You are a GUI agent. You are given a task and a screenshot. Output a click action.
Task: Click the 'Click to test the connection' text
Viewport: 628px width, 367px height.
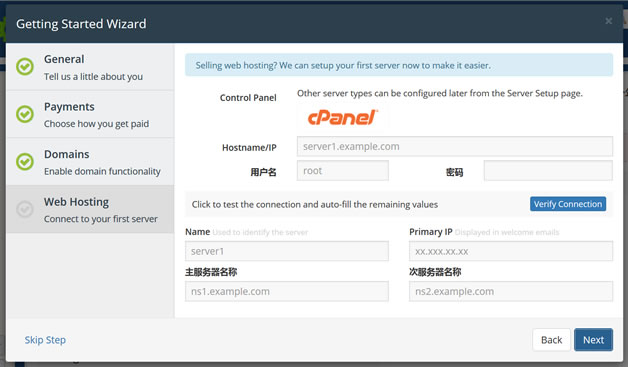315,204
